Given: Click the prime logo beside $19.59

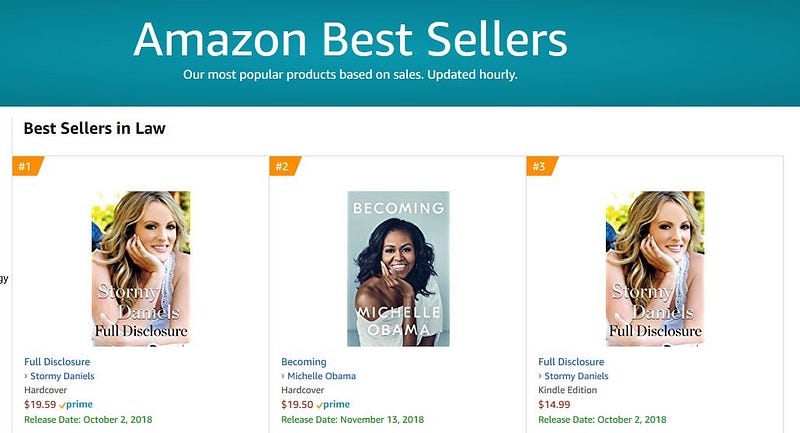Looking at the screenshot, I should click(x=79, y=405).
